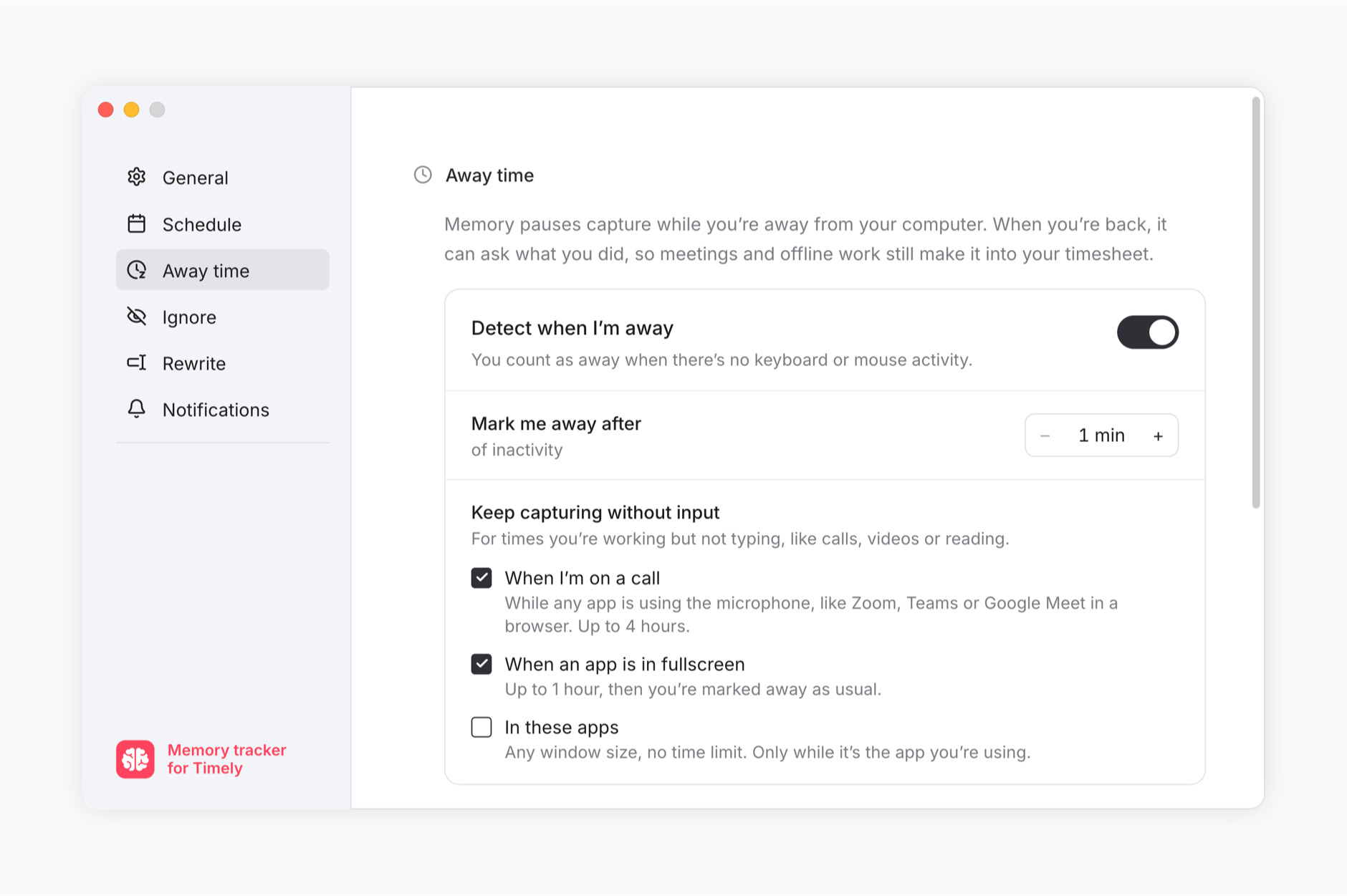1347x896 pixels.
Task: Uncheck When an app is in fullscreen
Action: [x=481, y=664]
